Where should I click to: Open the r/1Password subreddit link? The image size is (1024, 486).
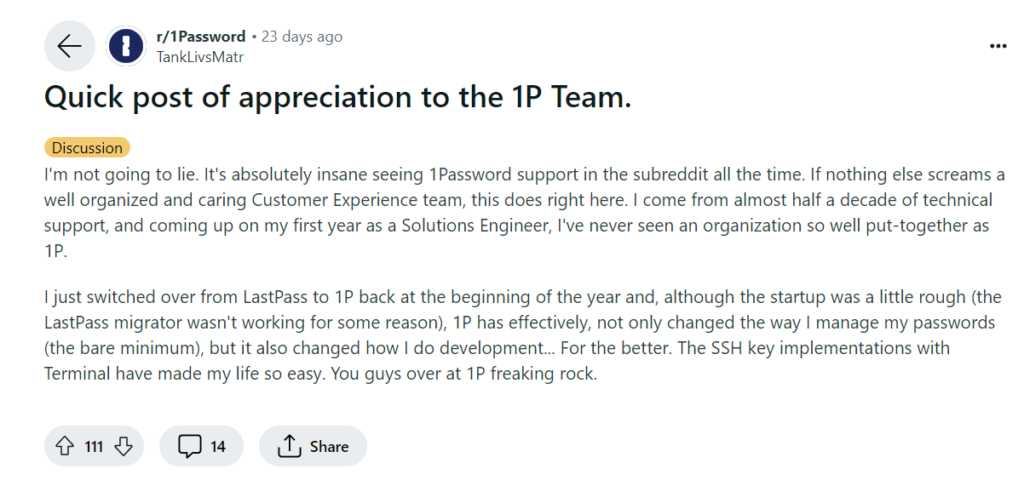pyautogui.click(x=201, y=36)
